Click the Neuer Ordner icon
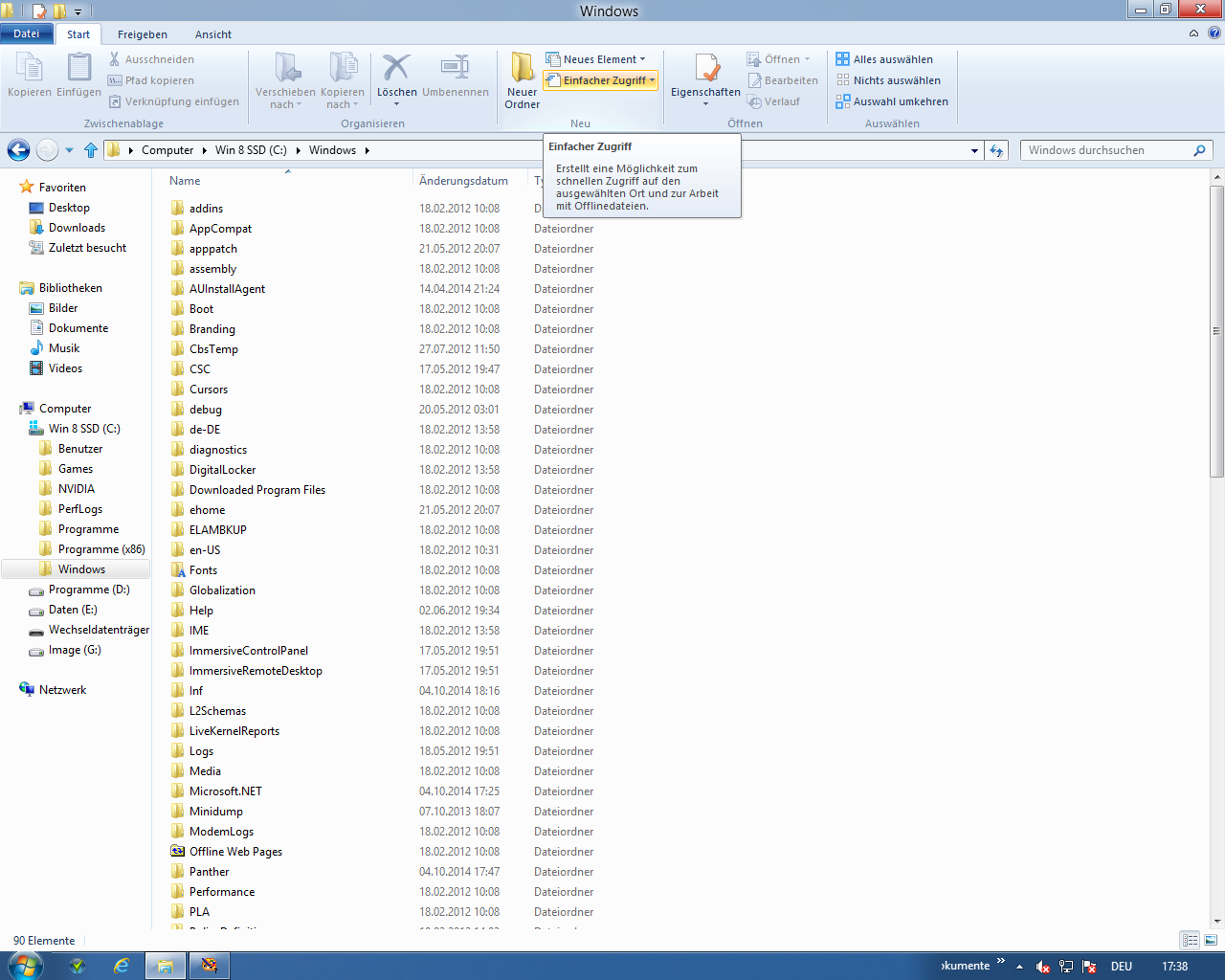The height and width of the screenshot is (980, 1225). [522, 67]
